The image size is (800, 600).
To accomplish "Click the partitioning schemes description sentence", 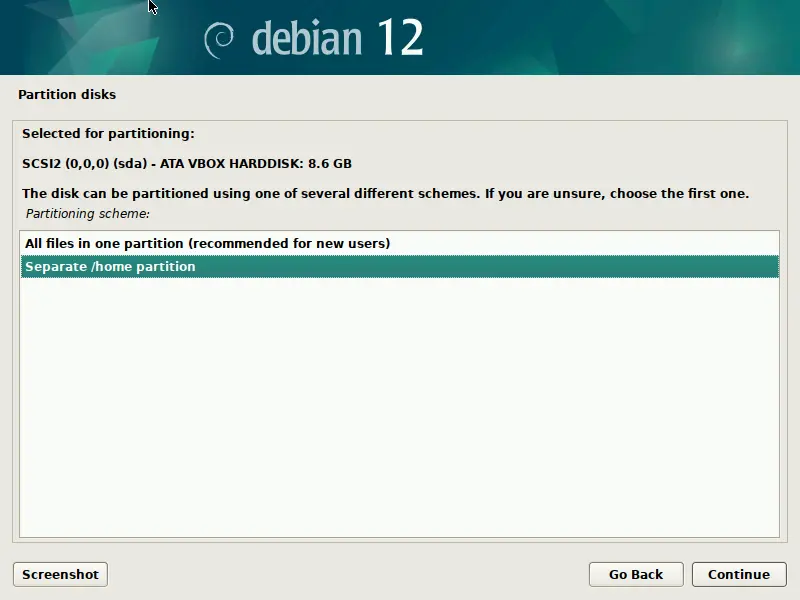I will coord(385,193).
